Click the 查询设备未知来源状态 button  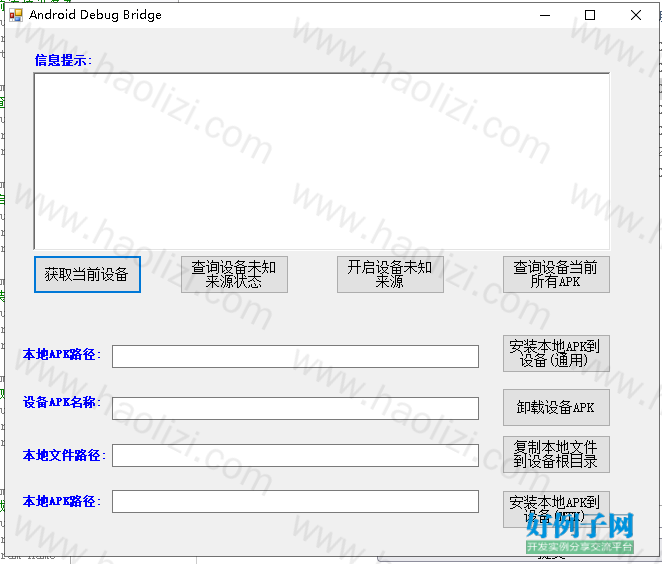[234, 274]
